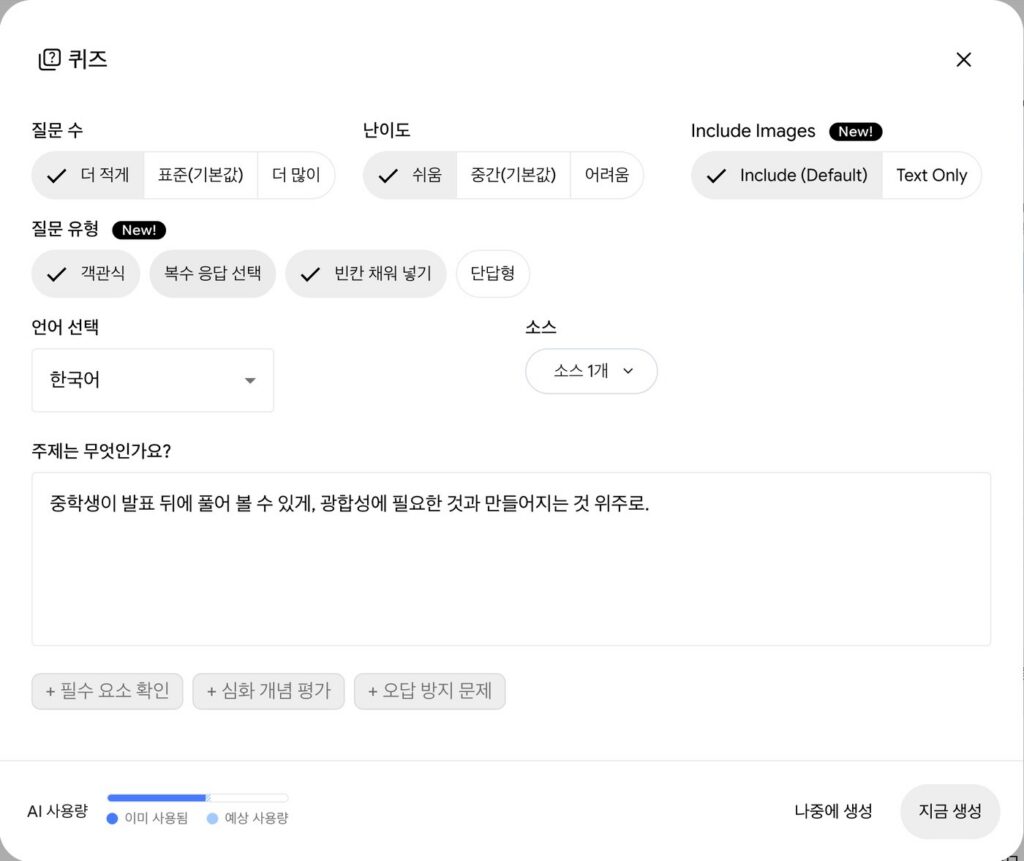Click the New! badge beside Include Images
The height and width of the screenshot is (861, 1024).
click(x=856, y=131)
